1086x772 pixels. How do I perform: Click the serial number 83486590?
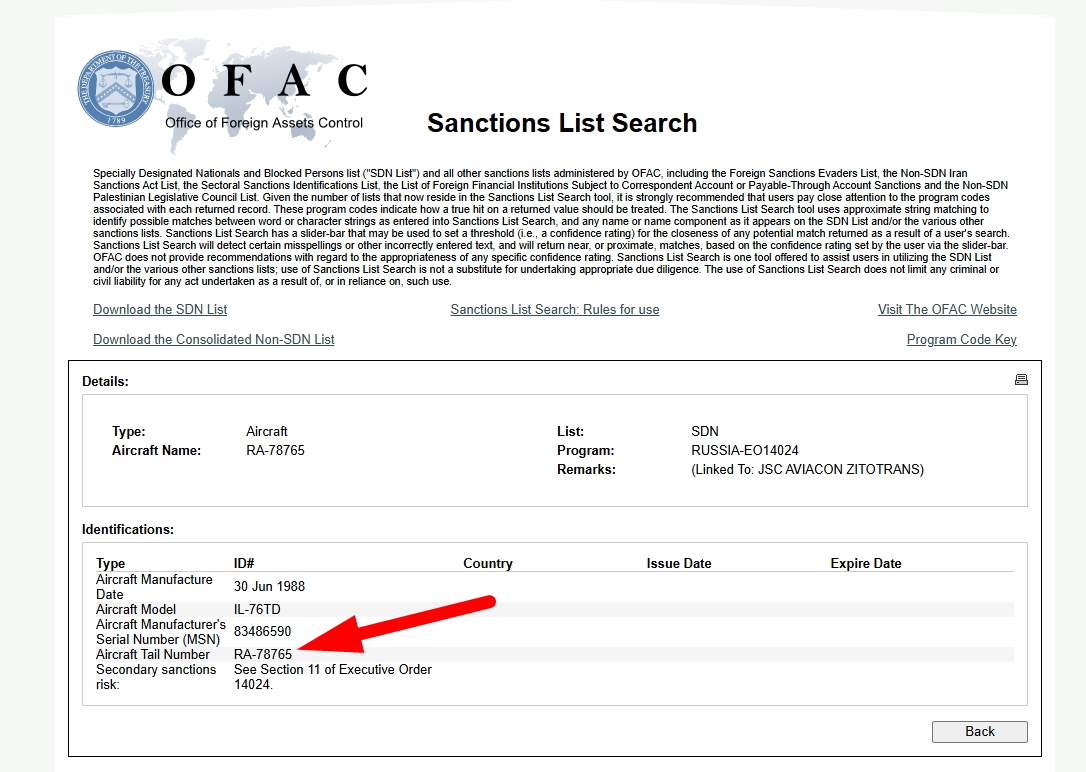coord(263,632)
